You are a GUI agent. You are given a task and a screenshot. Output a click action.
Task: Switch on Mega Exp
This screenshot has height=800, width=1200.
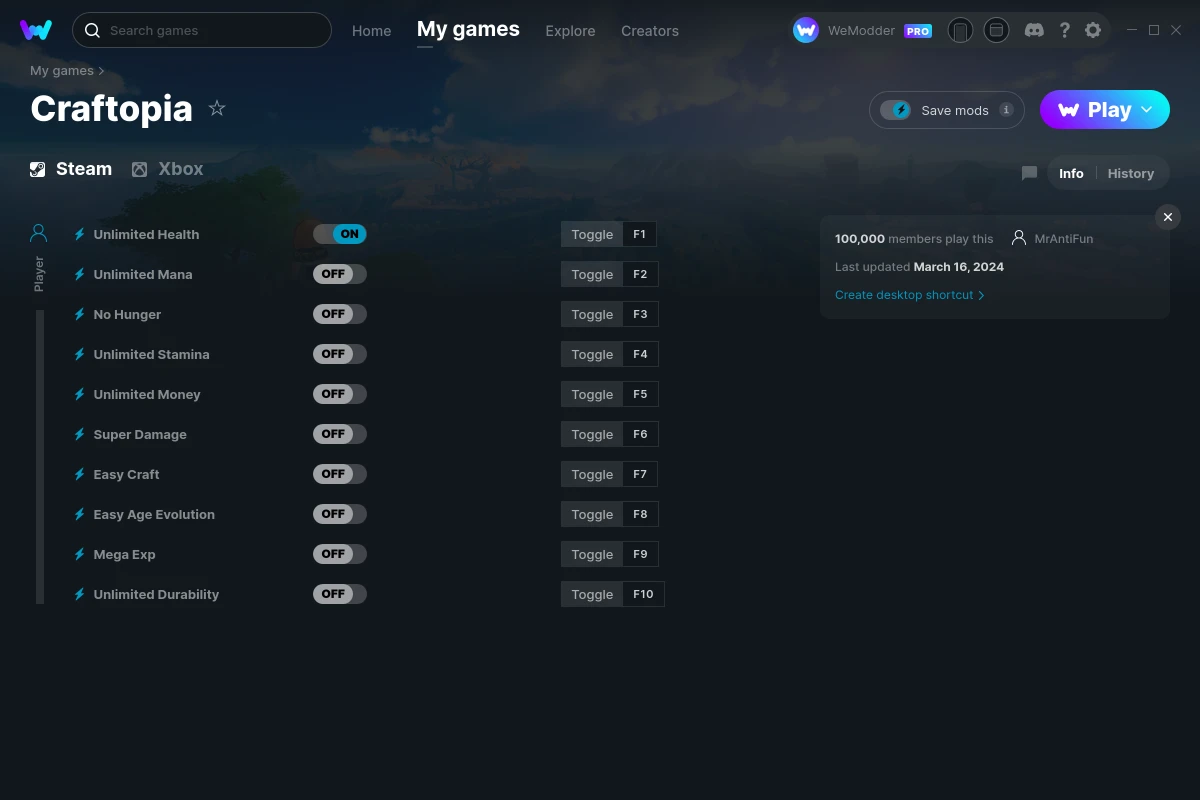339,553
